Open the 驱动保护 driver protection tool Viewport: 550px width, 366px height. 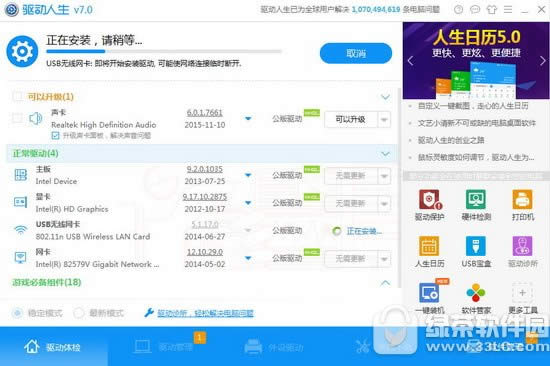click(429, 205)
